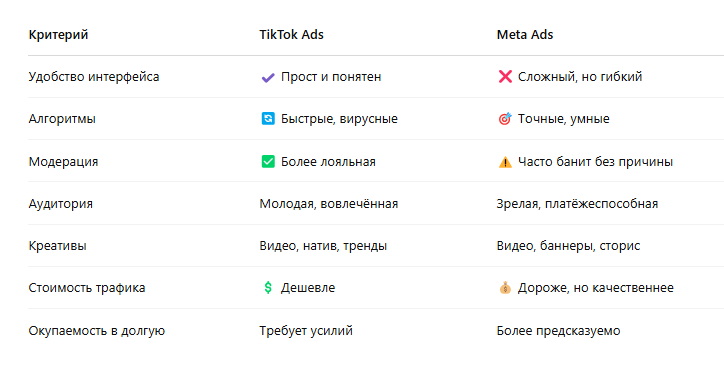Click the Стоимость трафика row label
Viewport: 724px width, 385px height.
click(87, 288)
